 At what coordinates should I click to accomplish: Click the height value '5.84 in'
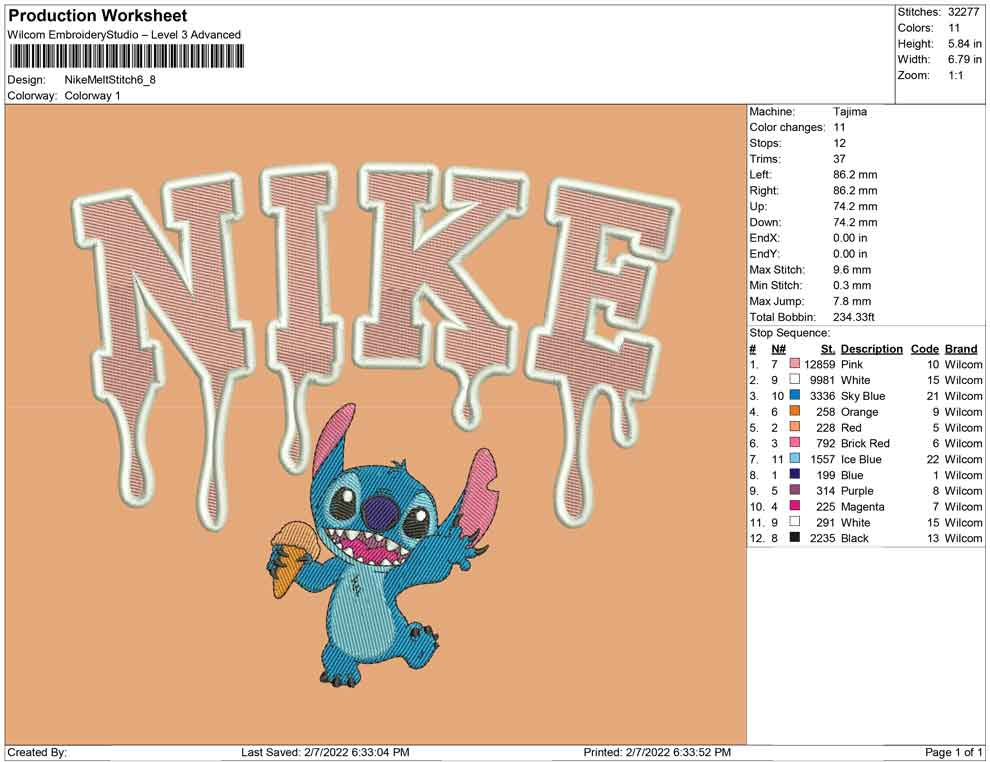964,44
